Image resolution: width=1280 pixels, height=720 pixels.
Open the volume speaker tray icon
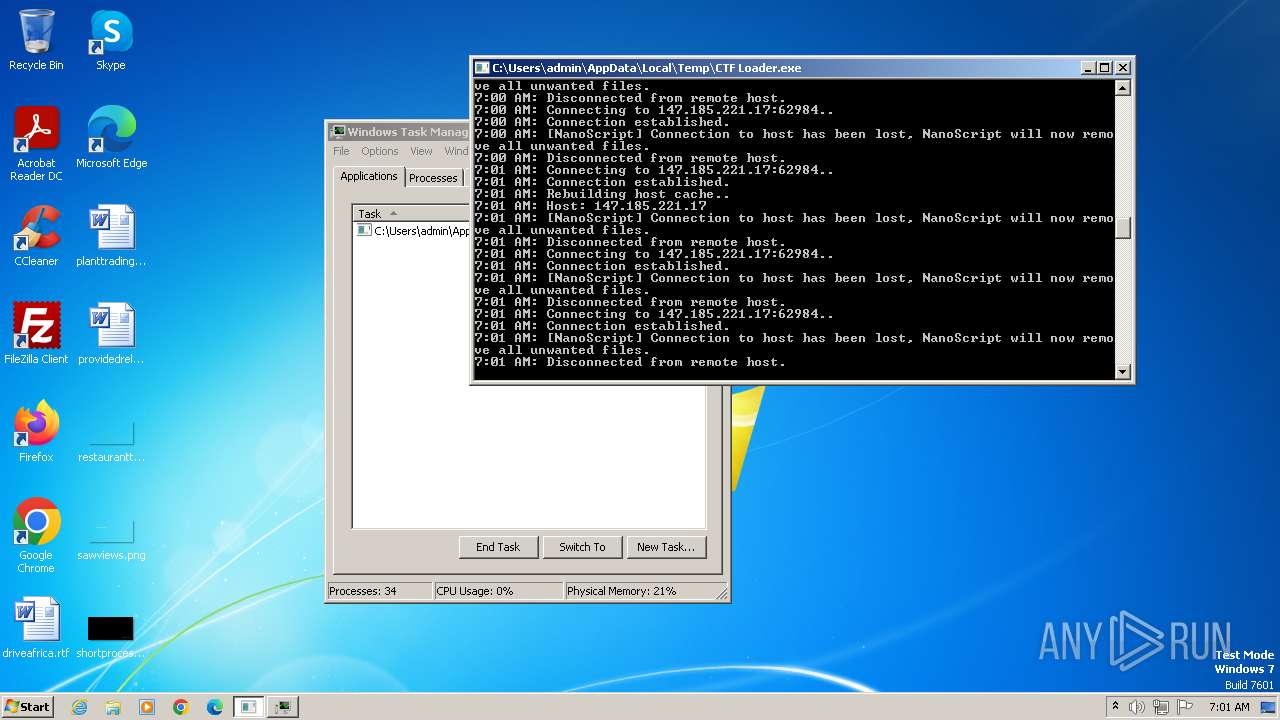1137,707
